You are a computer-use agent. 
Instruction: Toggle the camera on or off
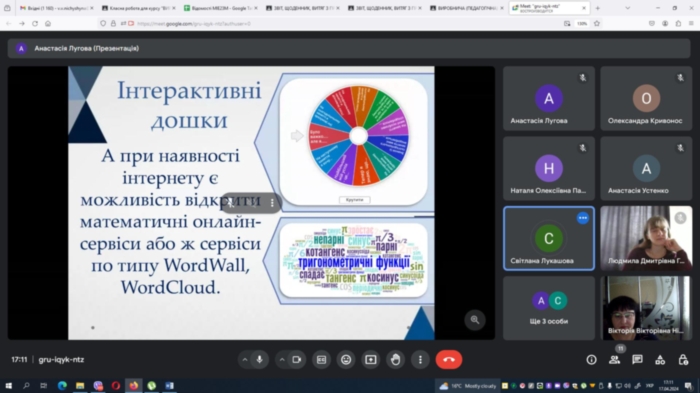pos(297,360)
